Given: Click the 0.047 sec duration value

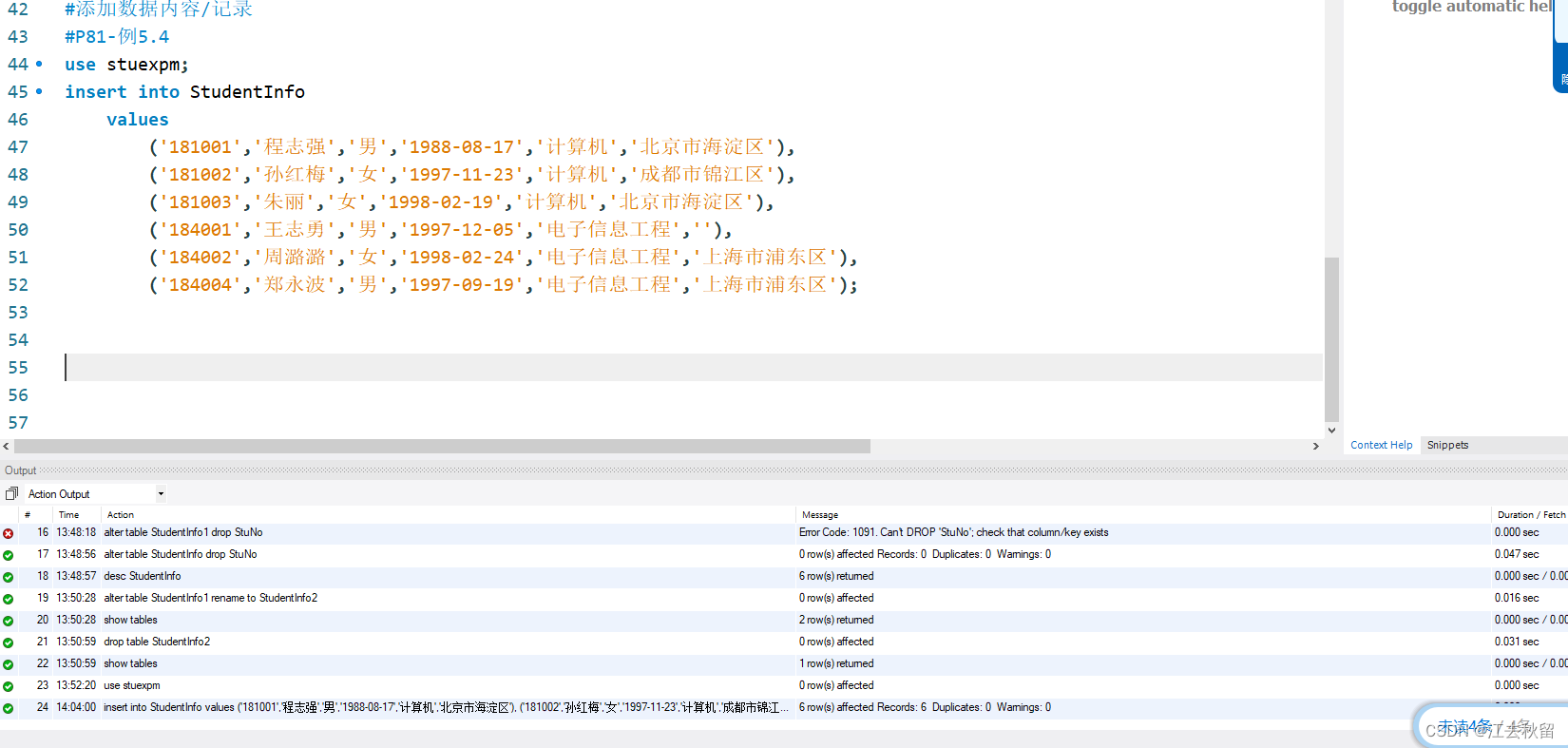Looking at the screenshot, I should tap(1517, 554).
